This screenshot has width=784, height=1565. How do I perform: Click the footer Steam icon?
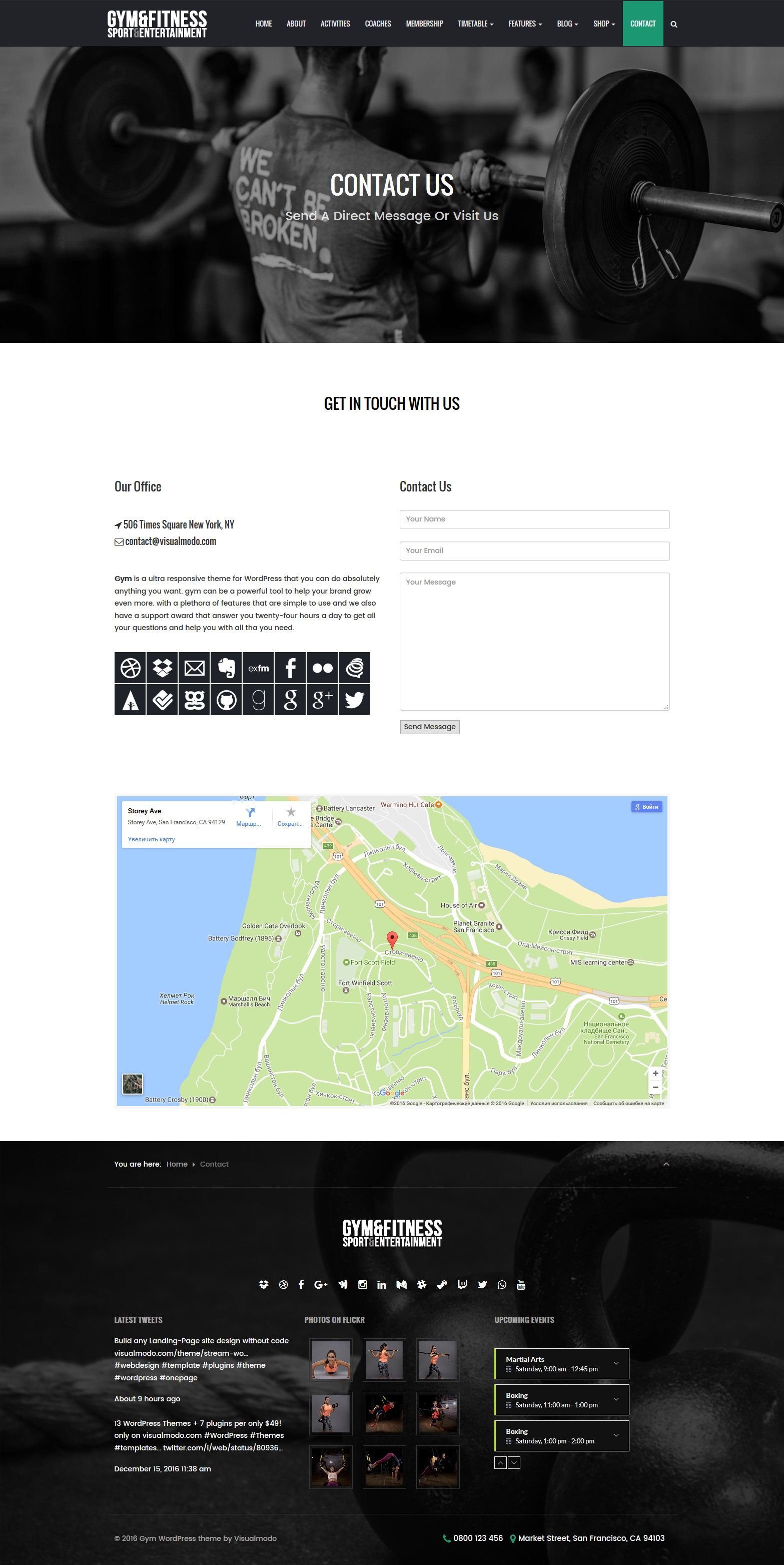[441, 1284]
